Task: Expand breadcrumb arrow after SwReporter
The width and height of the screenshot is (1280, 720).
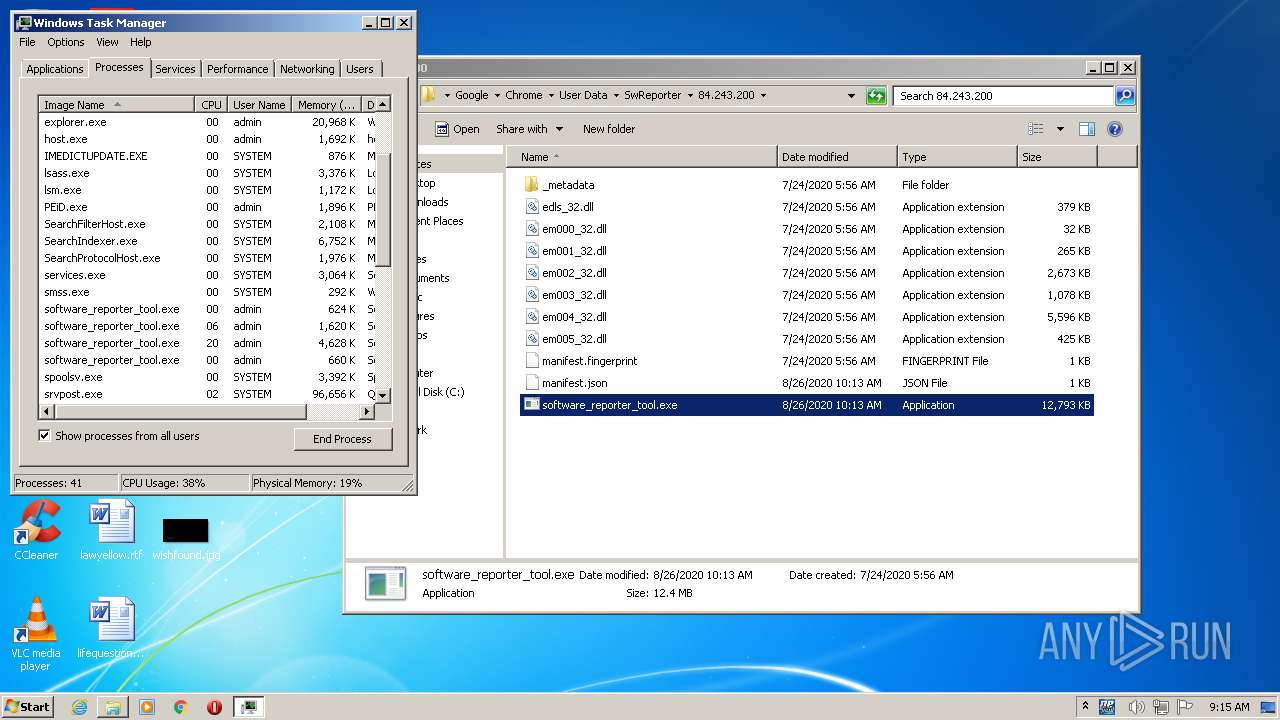Action: coord(689,96)
